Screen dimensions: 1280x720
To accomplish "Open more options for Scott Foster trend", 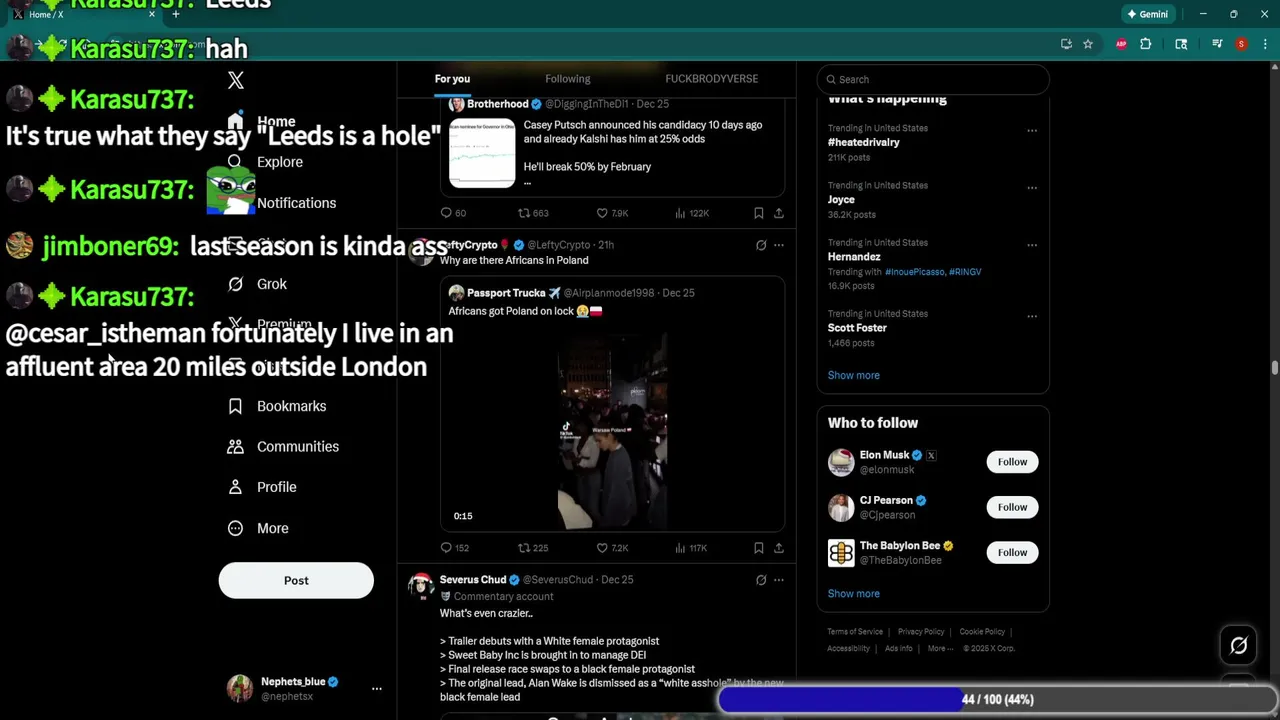I will (1032, 317).
